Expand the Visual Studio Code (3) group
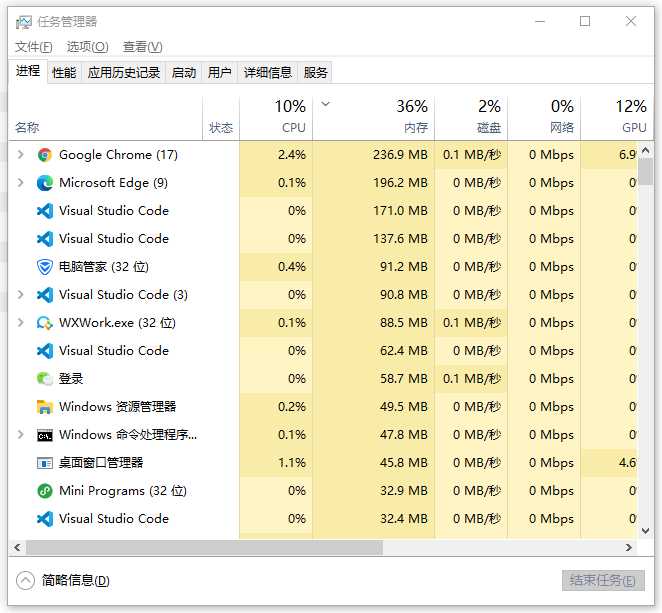 coord(20,295)
